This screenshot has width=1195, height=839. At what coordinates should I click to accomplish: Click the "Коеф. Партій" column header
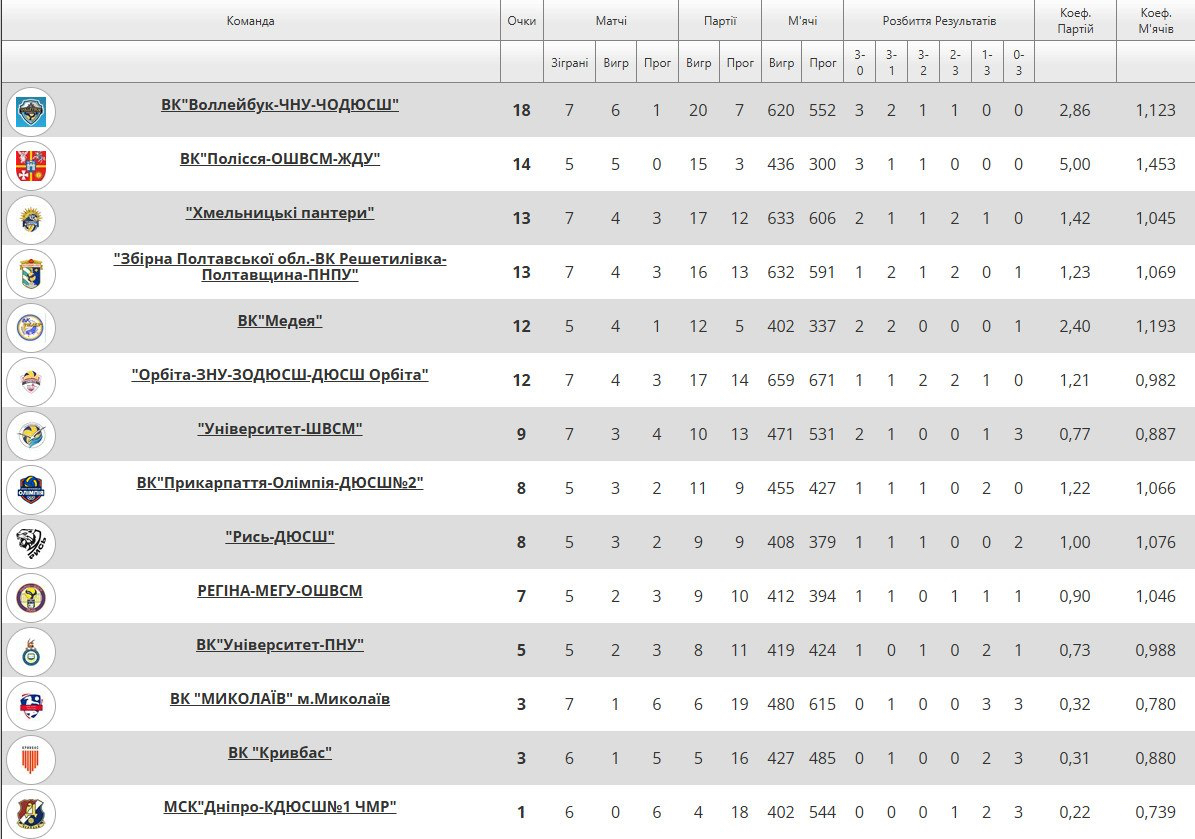coord(1075,21)
